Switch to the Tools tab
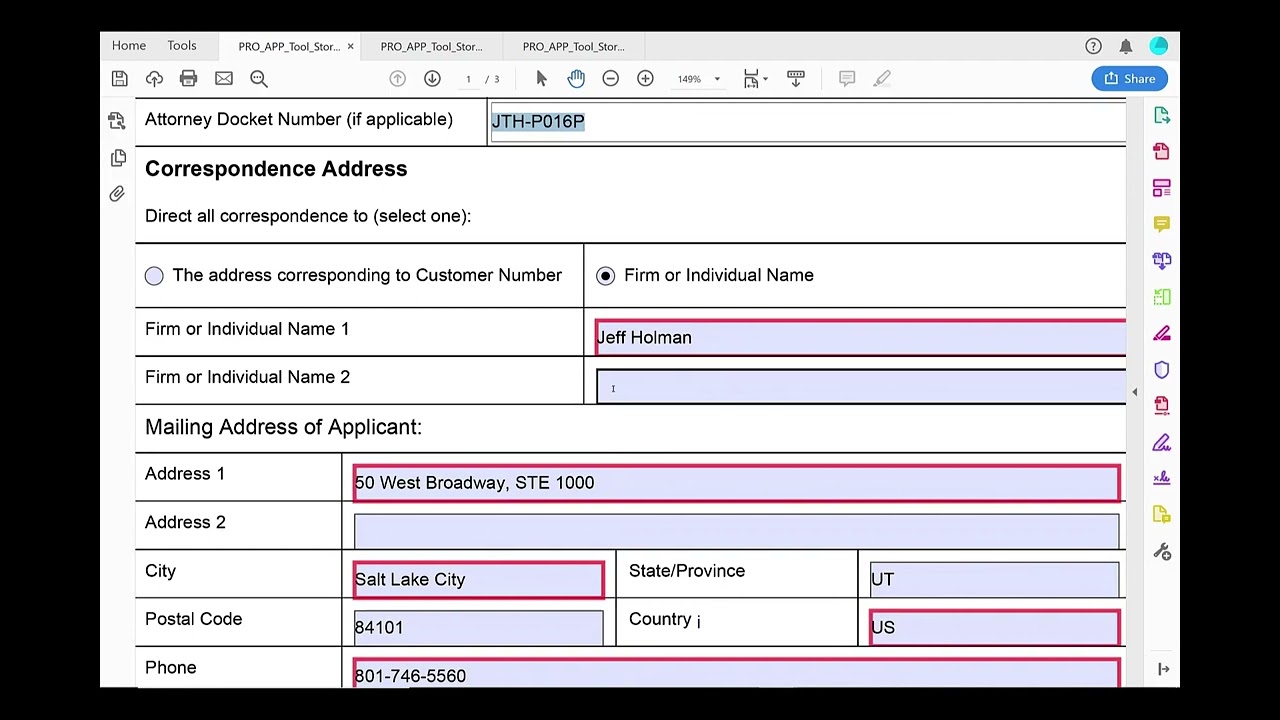This screenshot has height=720, width=1280. pyautogui.click(x=182, y=46)
